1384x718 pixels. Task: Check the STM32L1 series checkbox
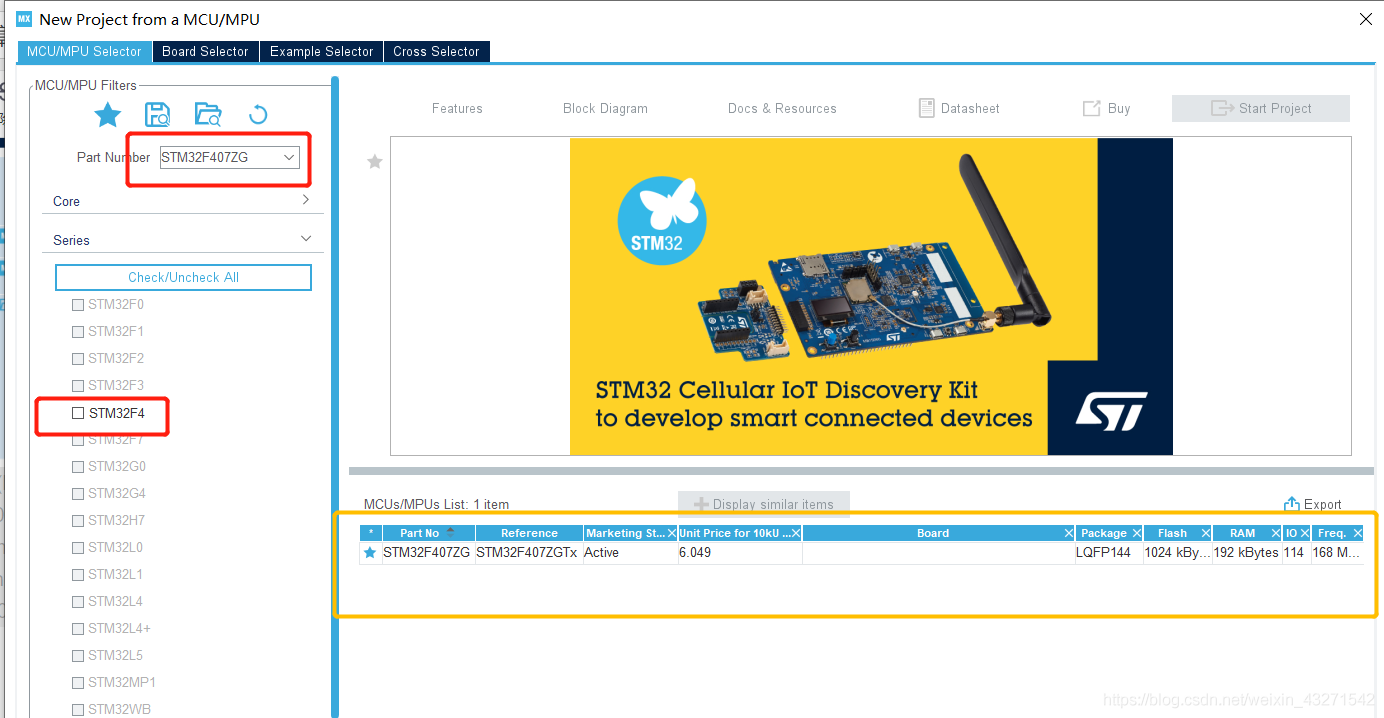78,574
